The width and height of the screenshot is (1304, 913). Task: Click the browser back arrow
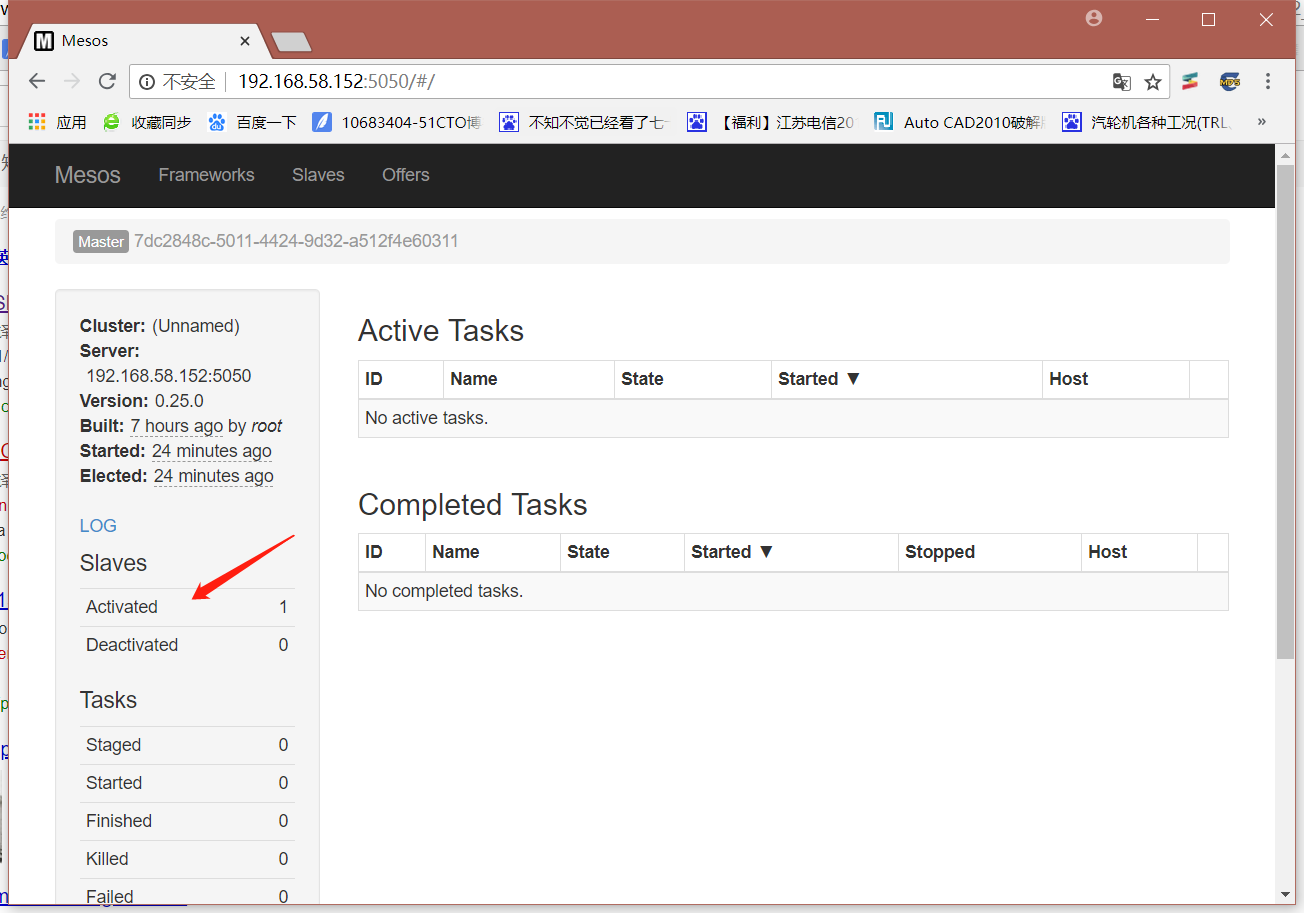[37, 82]
